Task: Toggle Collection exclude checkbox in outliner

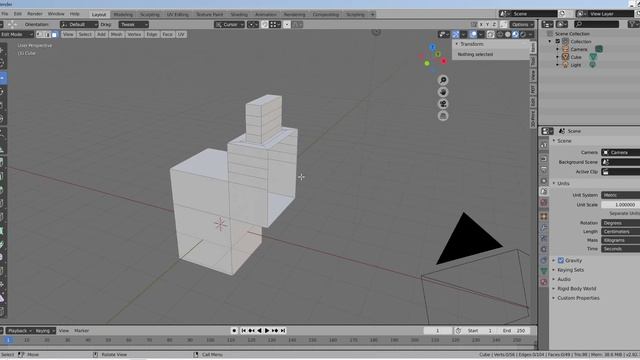Action: (558, 42)
